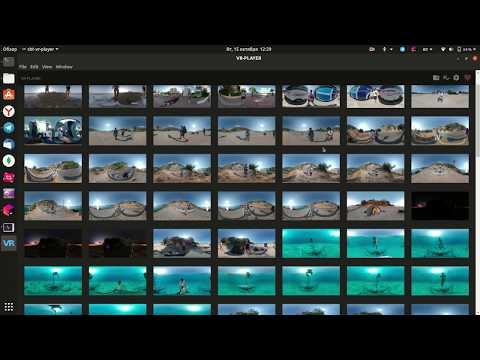Click the pink tray indicator icon
480x360 pixels.
[x=413, y=49]
